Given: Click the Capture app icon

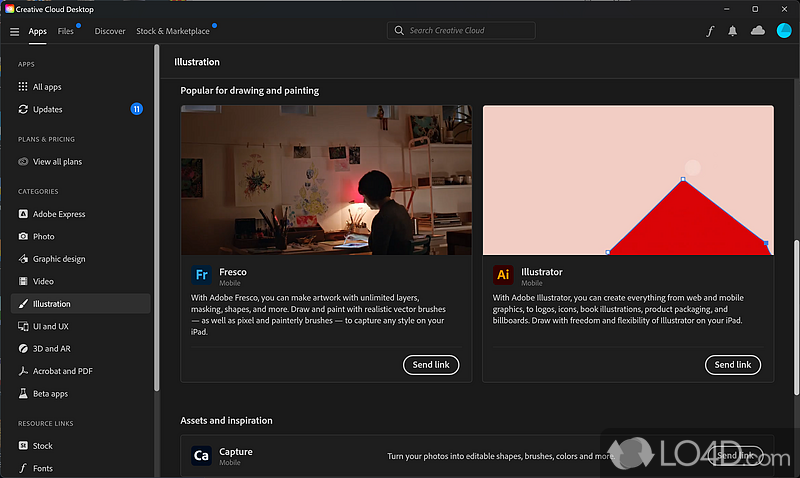Looking at the screenshot, I should click(x=202, y=455).
